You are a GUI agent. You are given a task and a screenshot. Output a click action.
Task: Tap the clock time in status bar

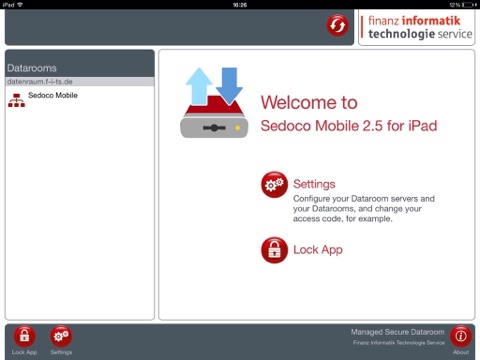[240, 5]
